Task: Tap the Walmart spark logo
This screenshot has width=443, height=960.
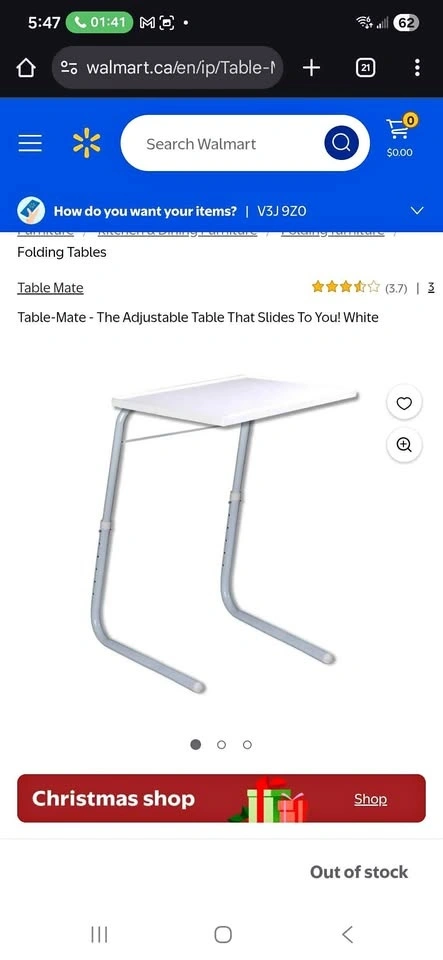Action: [86, 143]
